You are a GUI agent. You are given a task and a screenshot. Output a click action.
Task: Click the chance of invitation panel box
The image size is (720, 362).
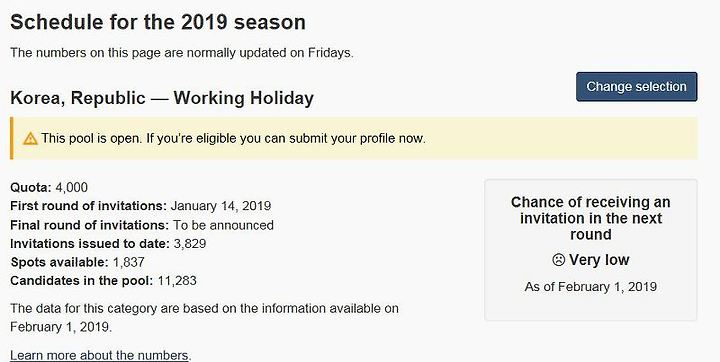coord(591,250)
